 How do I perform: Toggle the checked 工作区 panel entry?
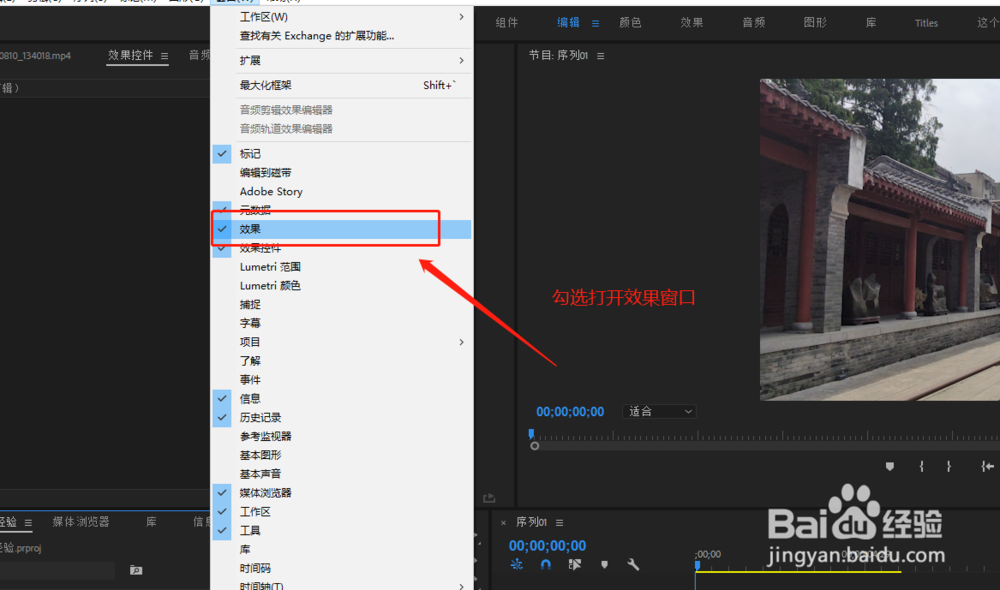(341, 512)
